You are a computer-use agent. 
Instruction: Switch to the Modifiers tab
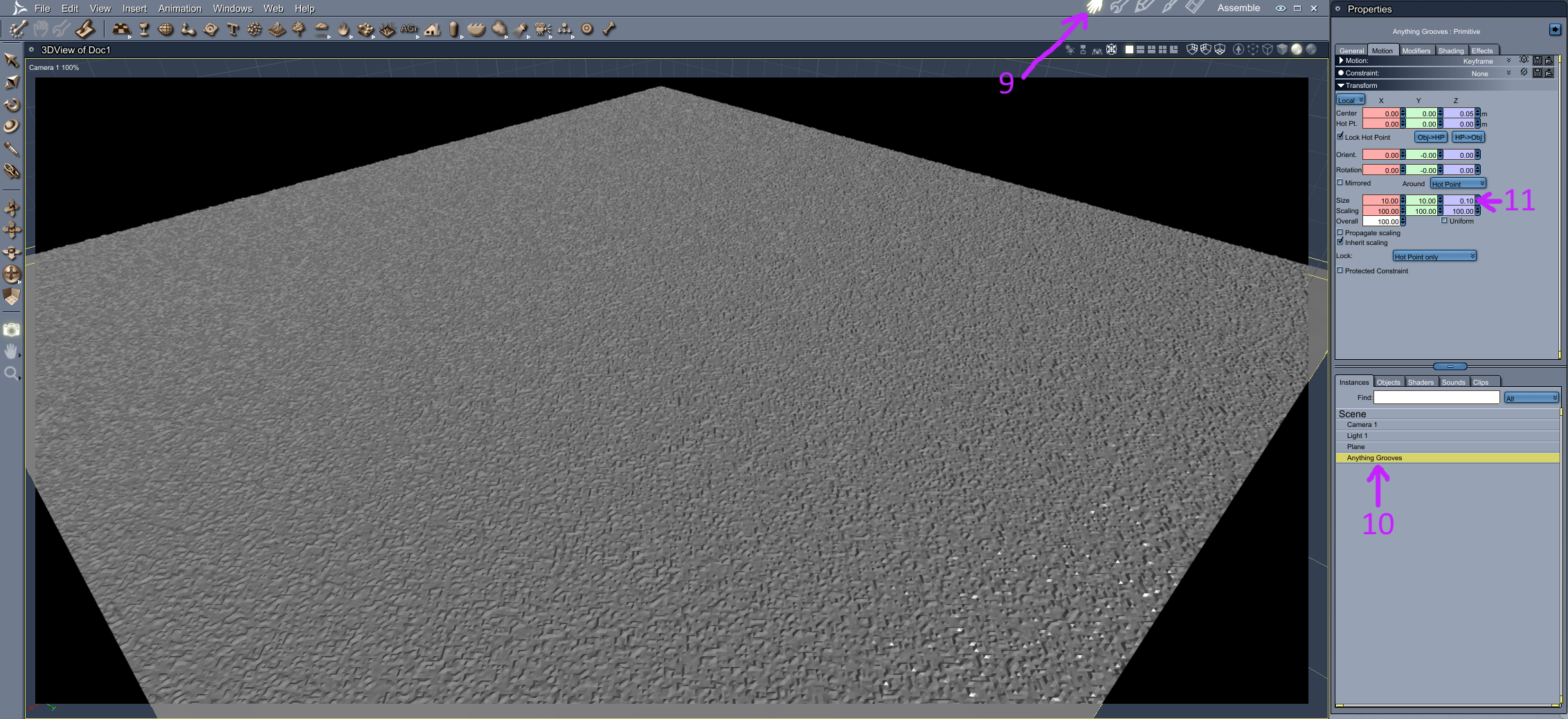click(x=1416, y=51)
